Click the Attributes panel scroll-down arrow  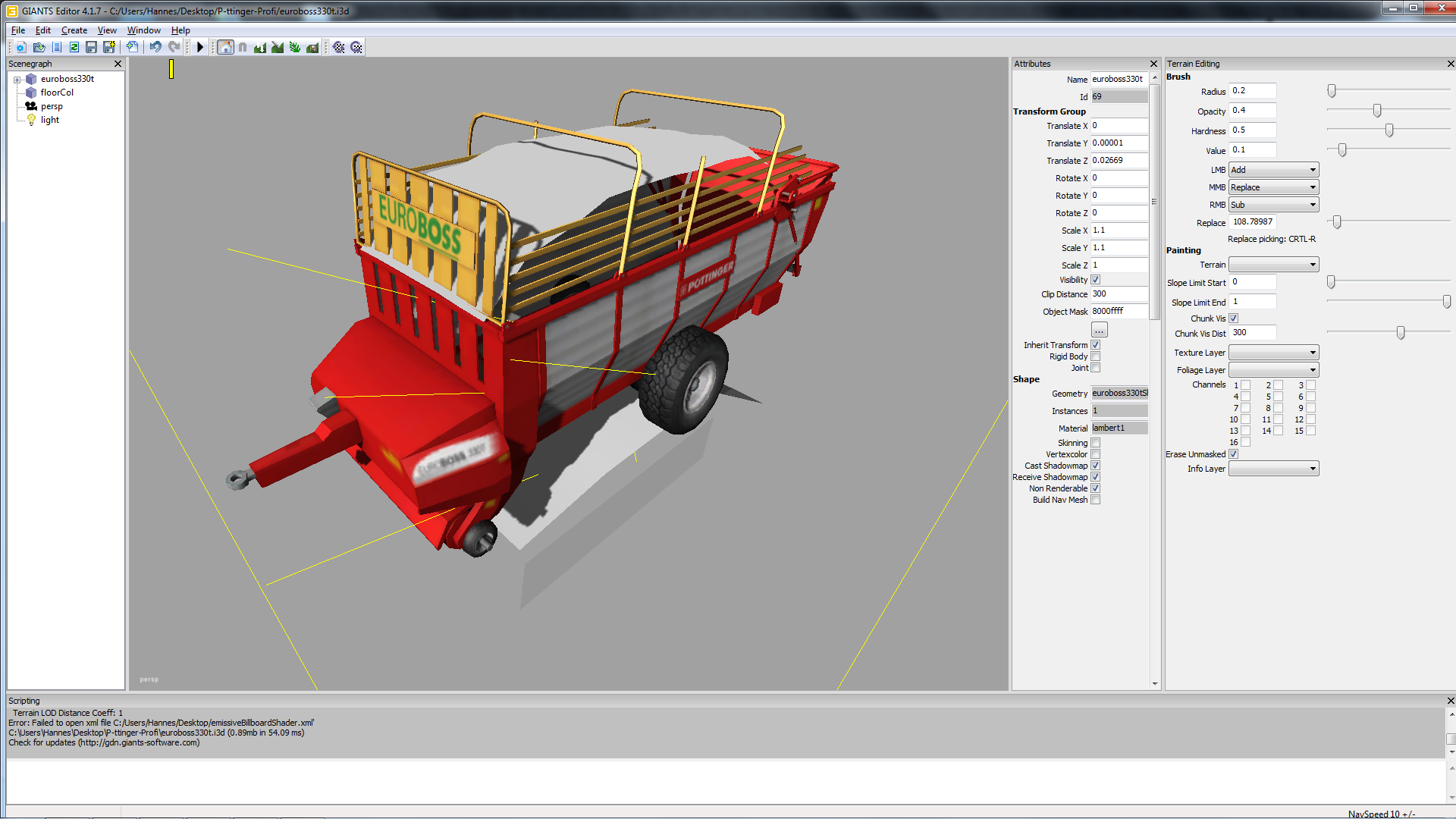coord(1155,684)
